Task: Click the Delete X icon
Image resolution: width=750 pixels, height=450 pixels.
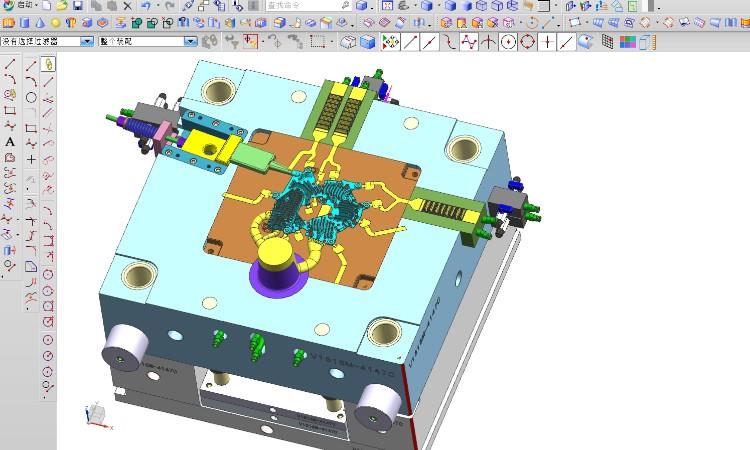Action: (x=127, y=6)
